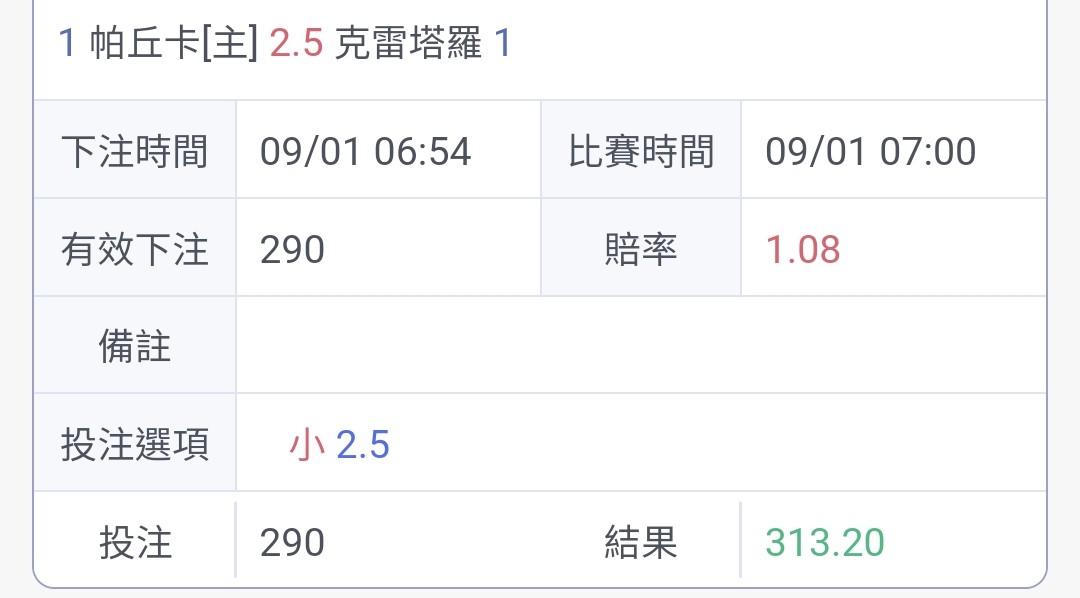This screenshot has height=598, width=1080.
Task: Click the away score 1 after 克雷塔羅
Action: [x=502, y=45]
